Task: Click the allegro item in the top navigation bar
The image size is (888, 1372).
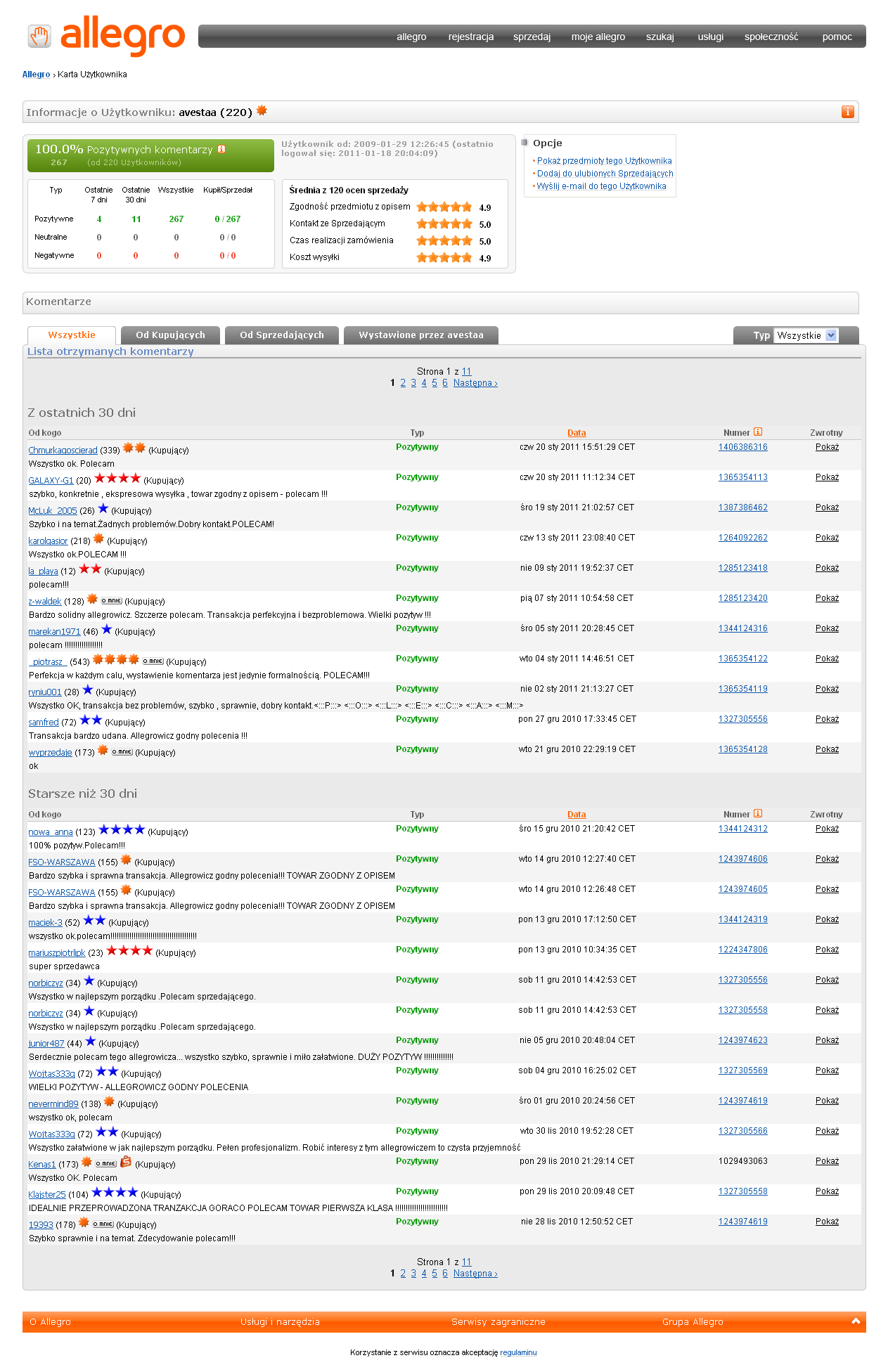Action: coord(411,37)
